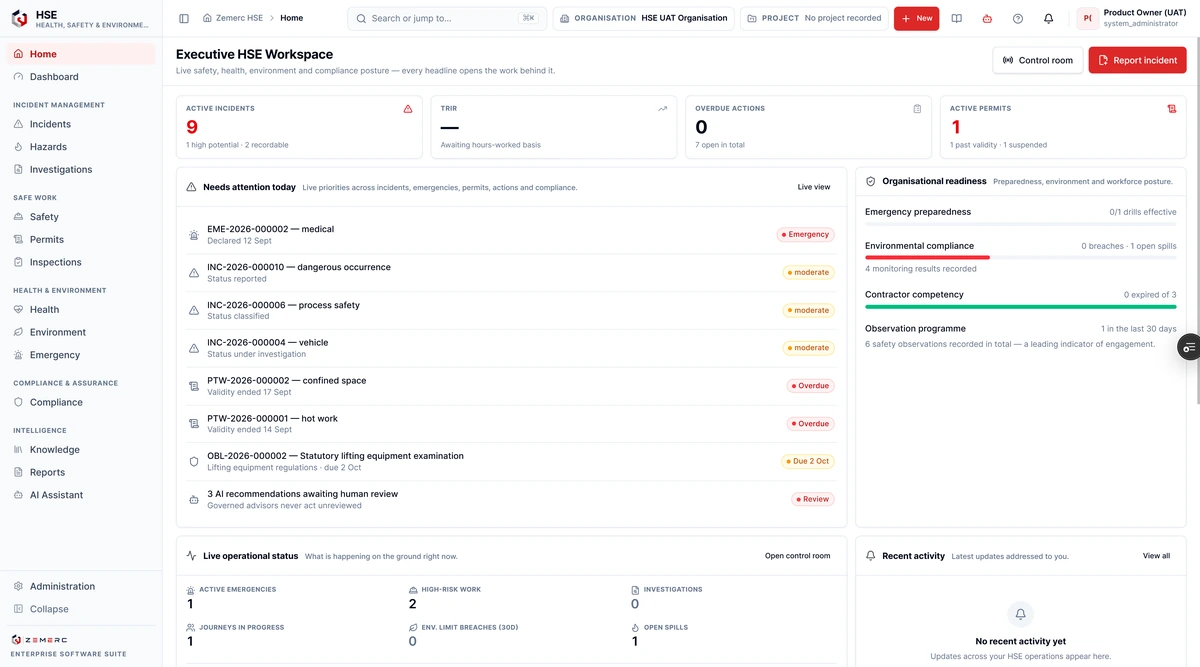
Task: Navigate to Administration in the sidebar
Action: coord(81,587)
